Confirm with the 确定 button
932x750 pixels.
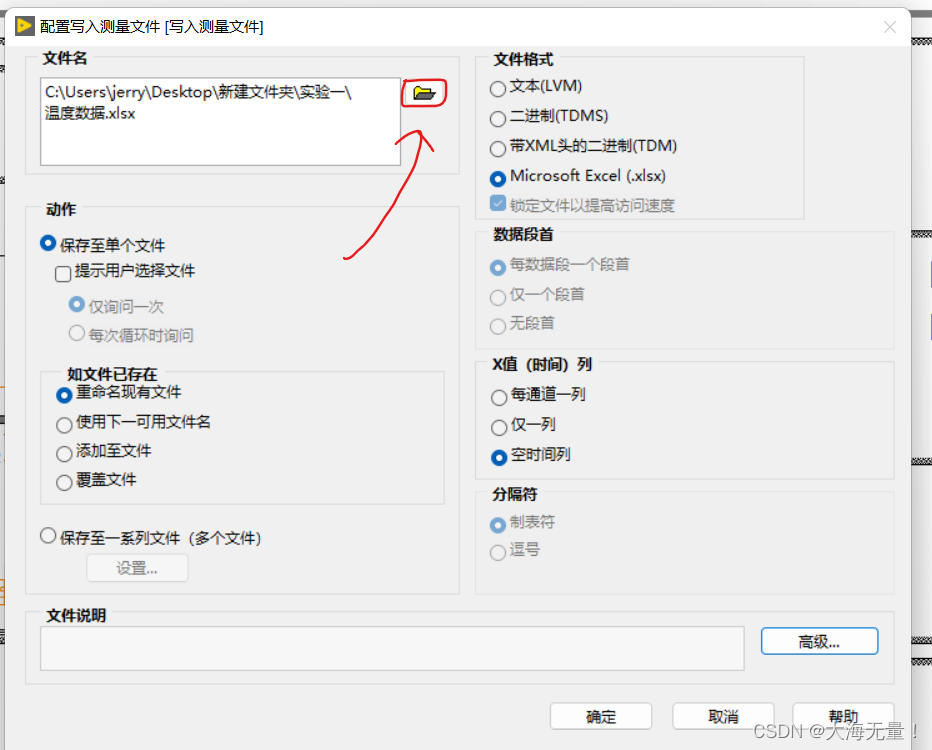click(601, 716)
